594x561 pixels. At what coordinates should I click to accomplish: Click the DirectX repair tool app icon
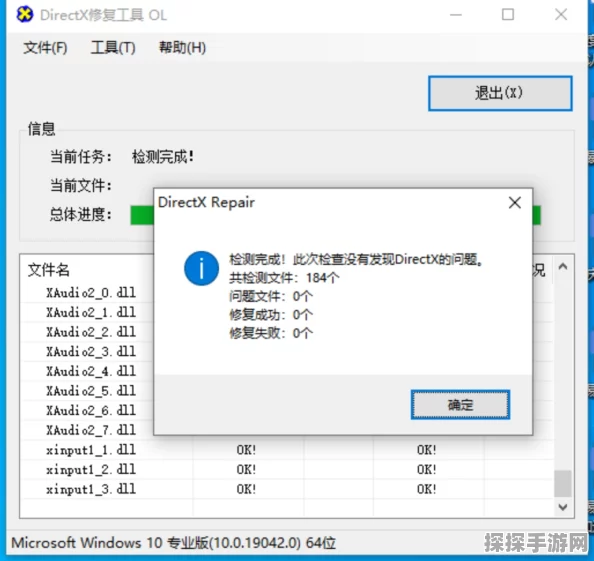coord(25,14)
